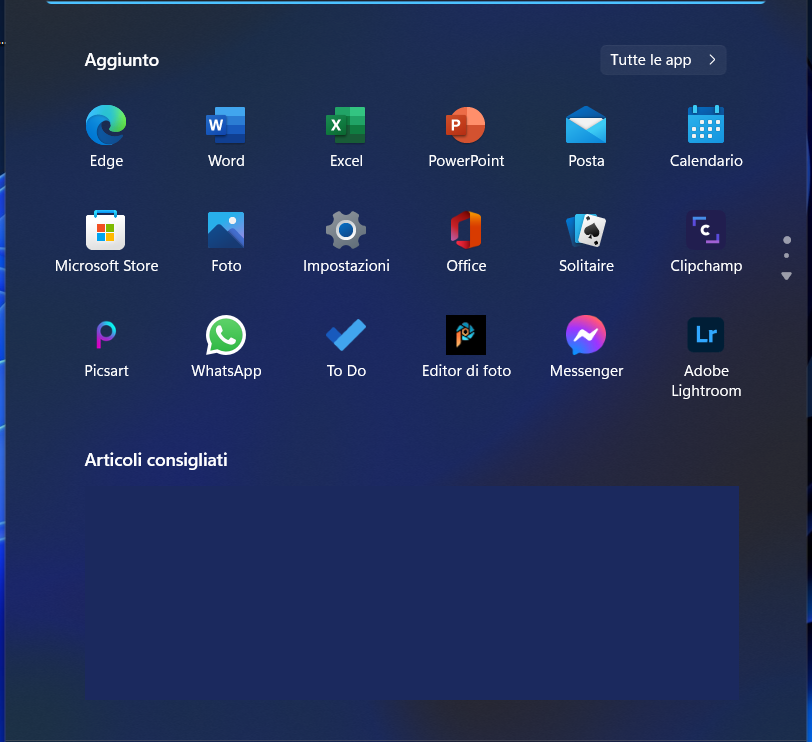Open Excel from pinned apps
The width and height of the screenshot is (812, 742).
coord(346,137)
